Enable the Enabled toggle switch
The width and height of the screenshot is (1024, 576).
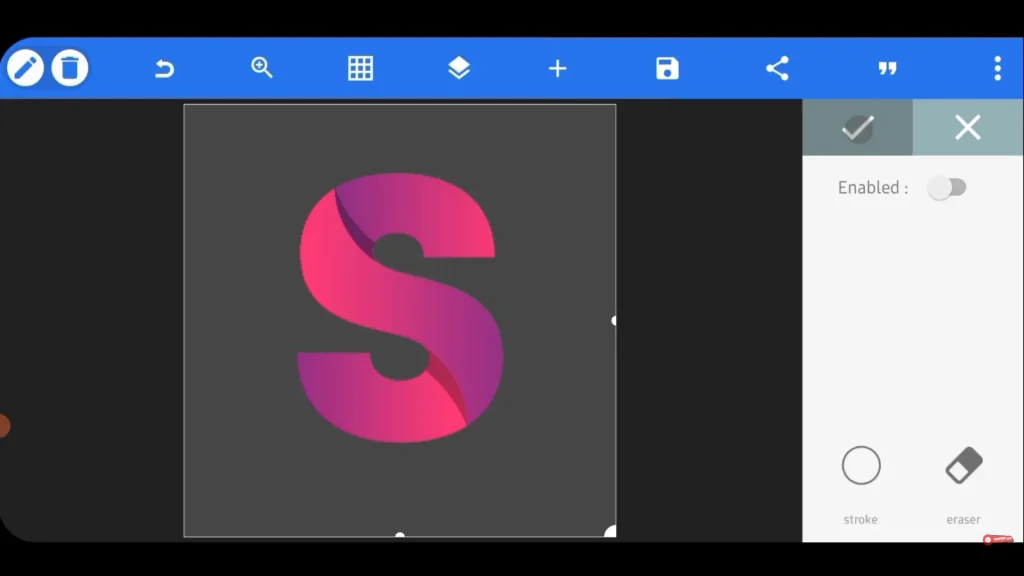click(947, 187)
